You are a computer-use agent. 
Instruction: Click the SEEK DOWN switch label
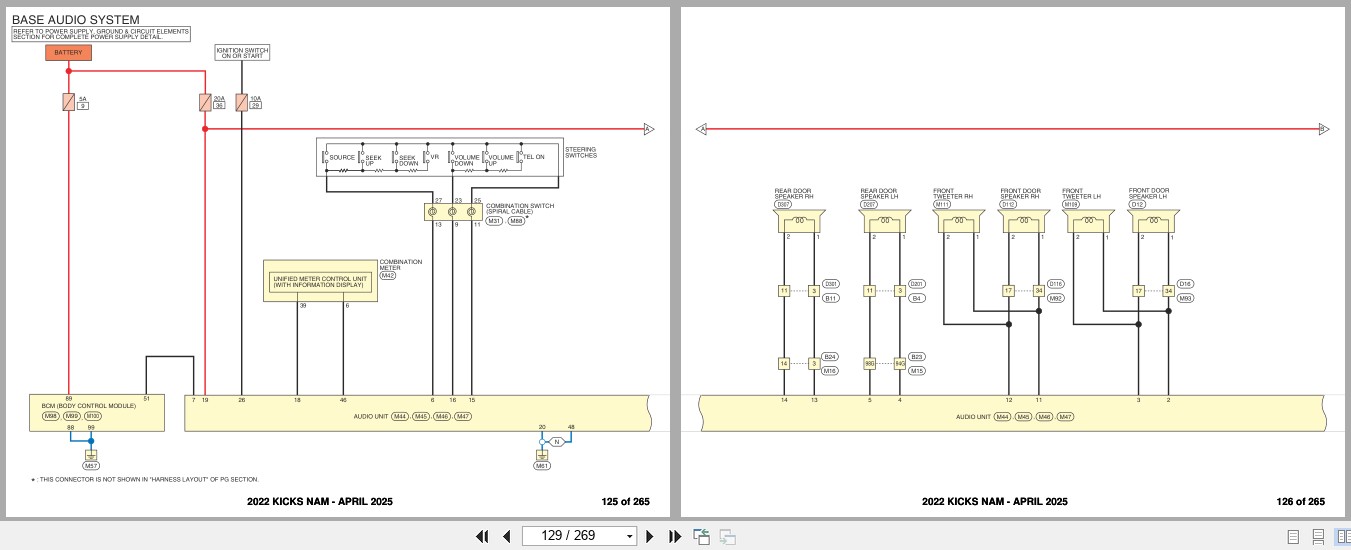pos(407,159)
